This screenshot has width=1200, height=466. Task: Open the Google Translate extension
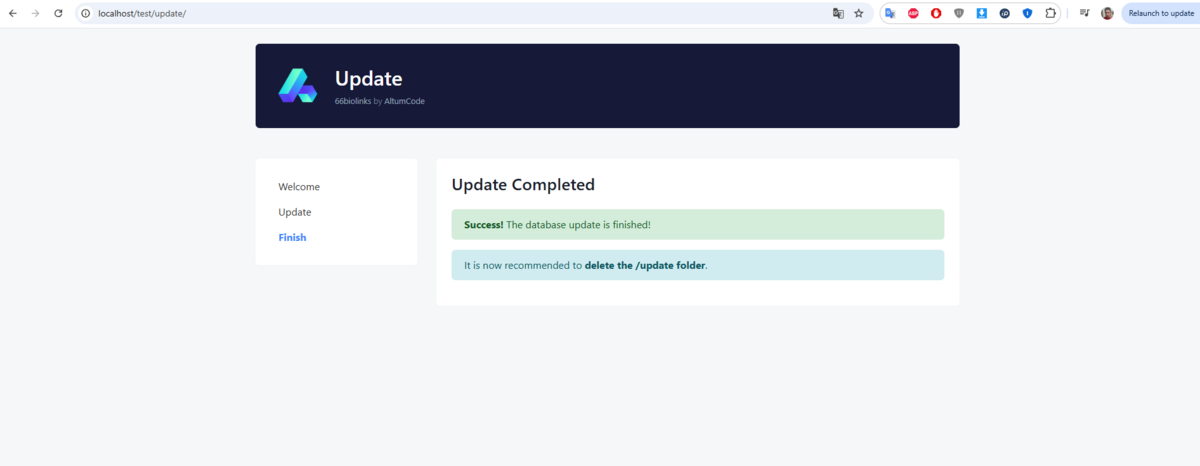[x=890, y=13]
